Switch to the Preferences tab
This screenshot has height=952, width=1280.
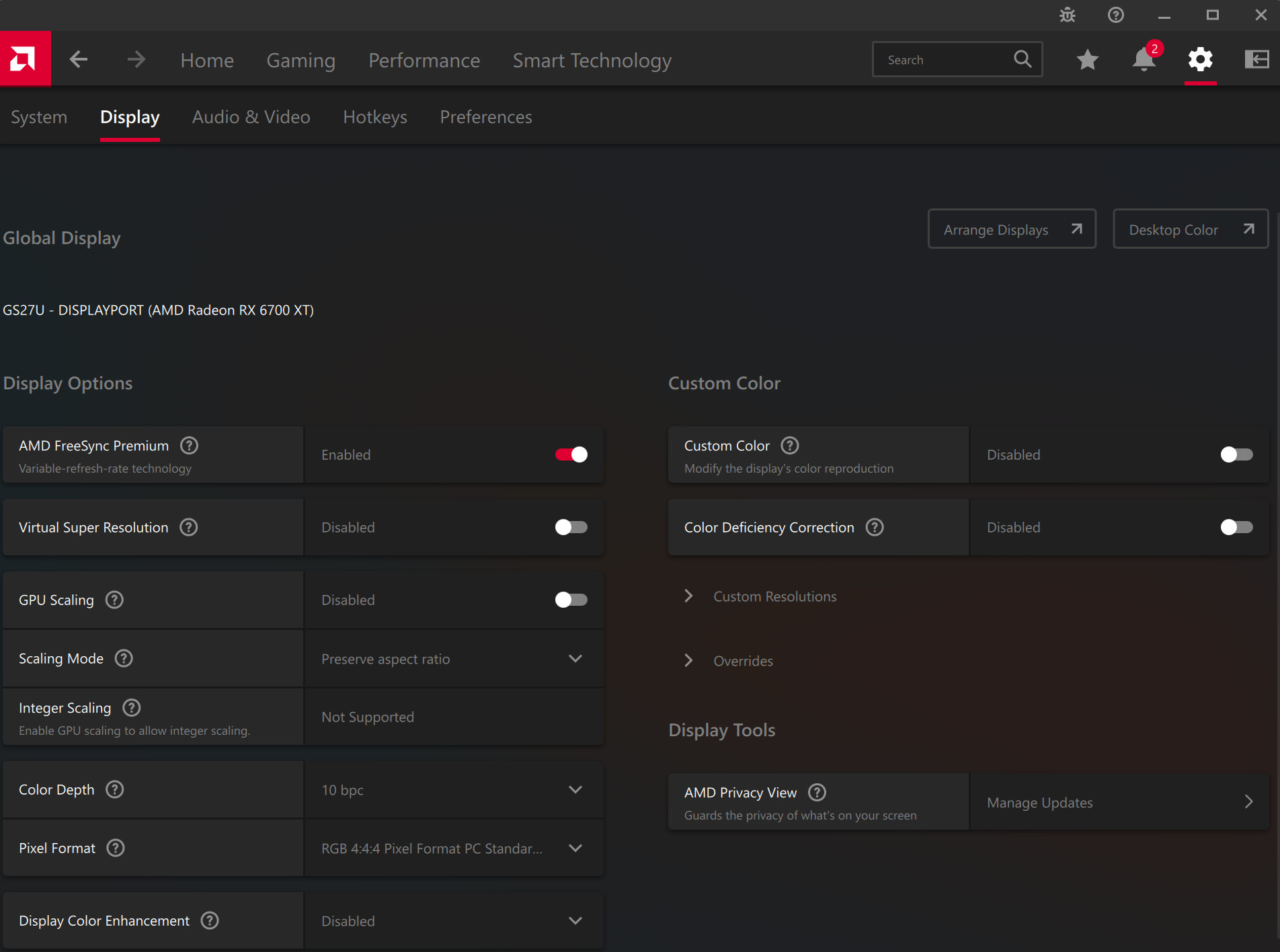point(486,117)
